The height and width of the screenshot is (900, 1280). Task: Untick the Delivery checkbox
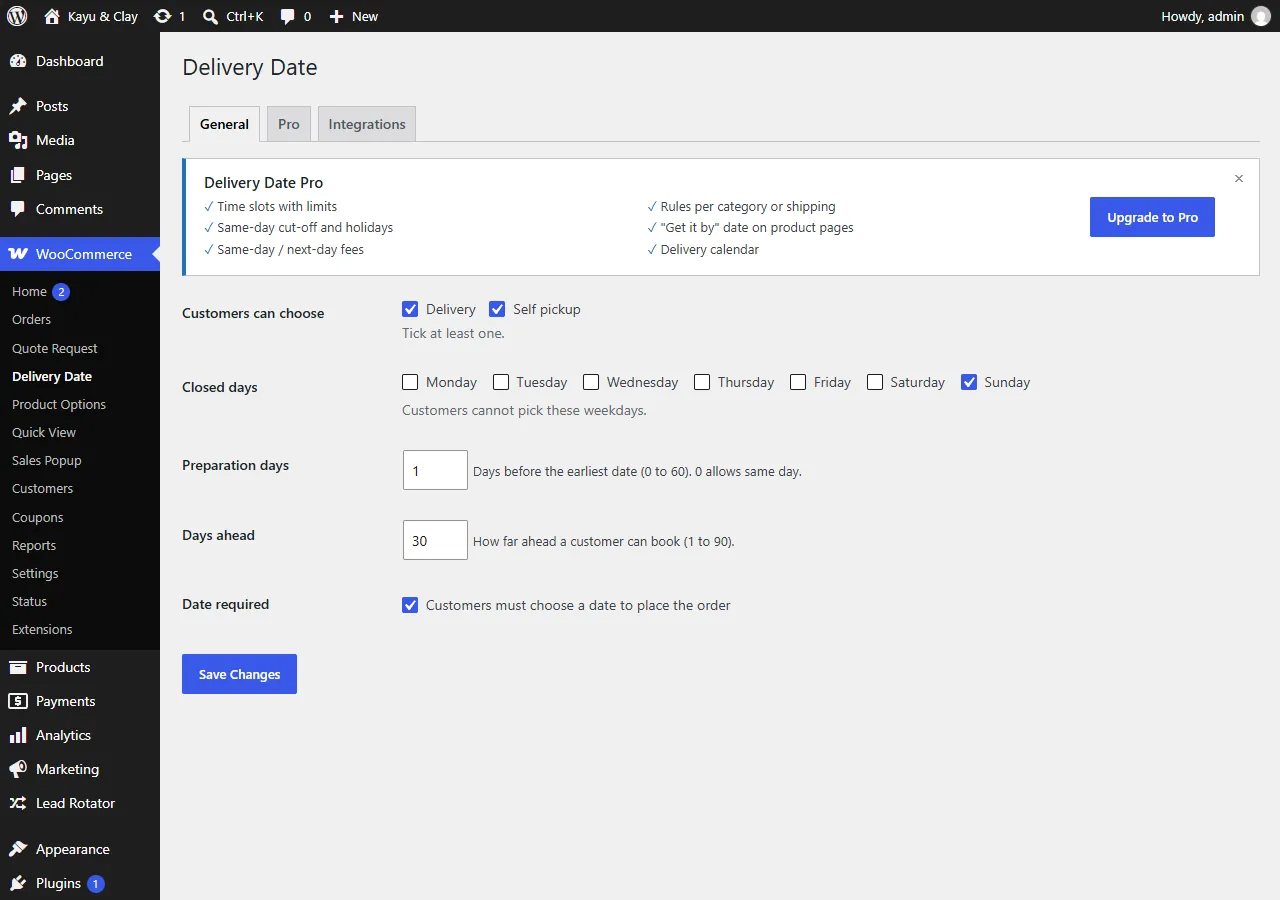pos(410,309)
